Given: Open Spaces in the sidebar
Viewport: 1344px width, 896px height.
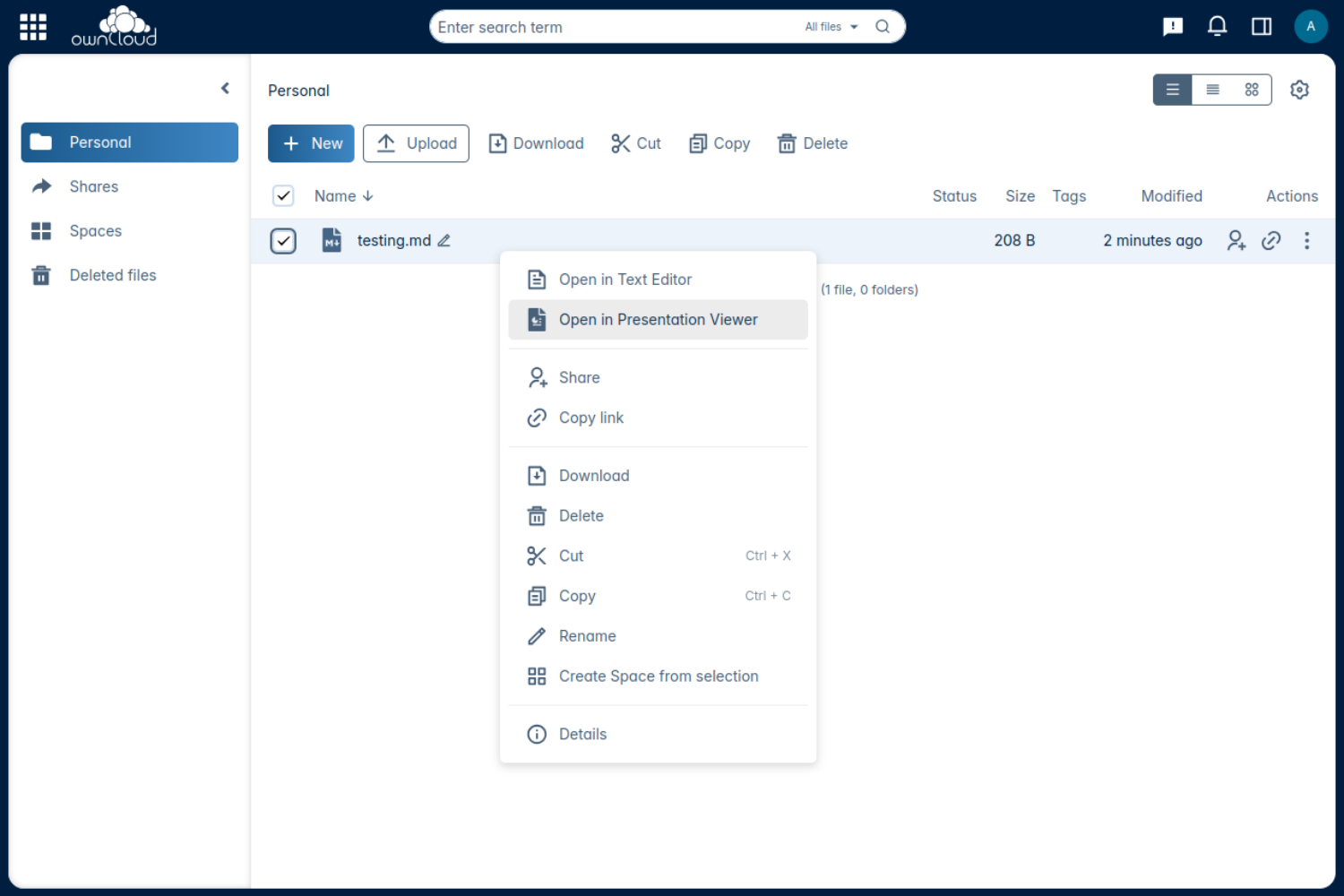Looking at the screenshot, I should tap(130, 231).
